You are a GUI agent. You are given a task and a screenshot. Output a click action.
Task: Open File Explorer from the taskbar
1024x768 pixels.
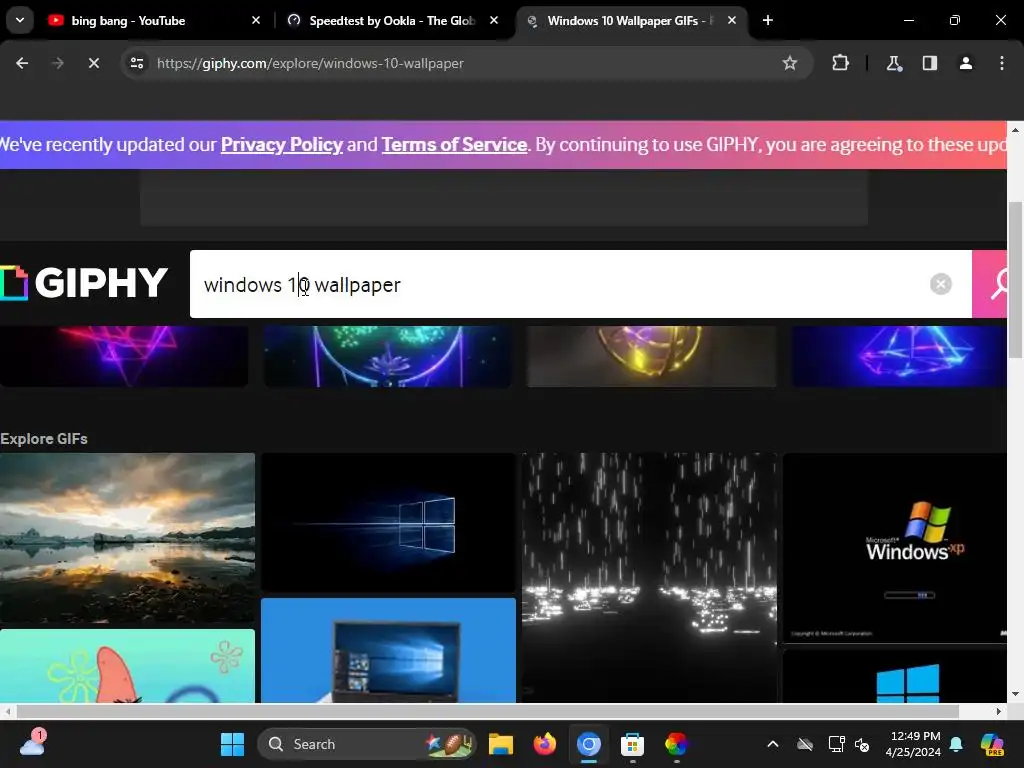[x=501, y=744]
